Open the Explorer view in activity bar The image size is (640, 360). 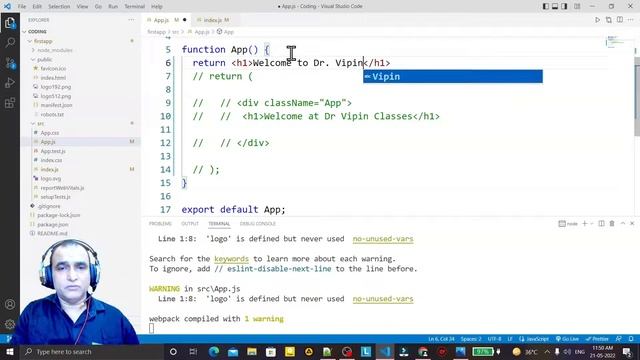coord(10,23)
